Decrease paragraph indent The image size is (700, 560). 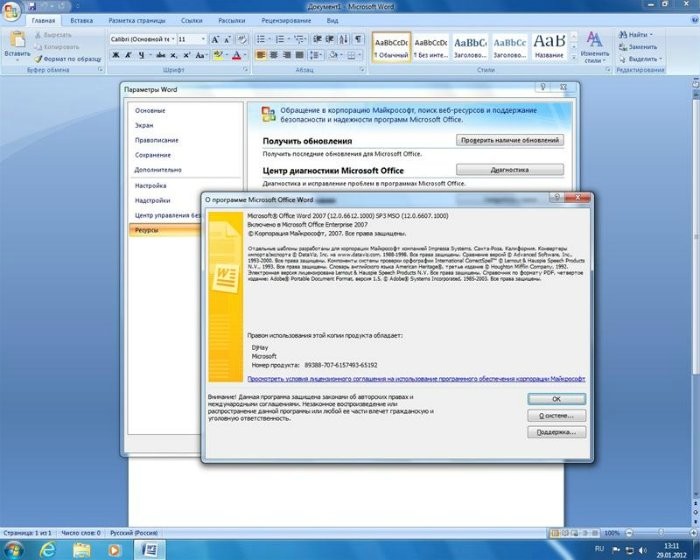point(317,40)
